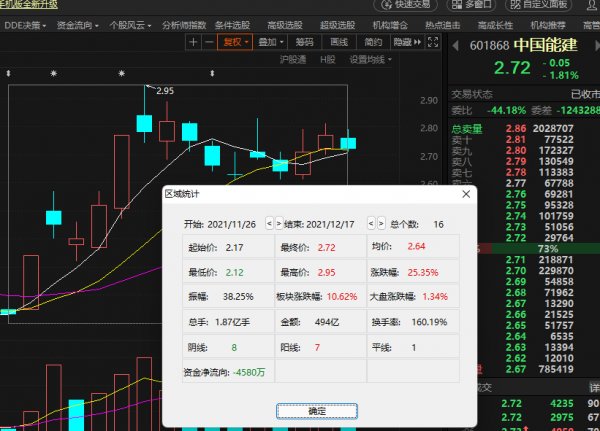The image size is (600, 431).
Task: Click the 均价 2.64 cell
Action: [x=413, y=246]
